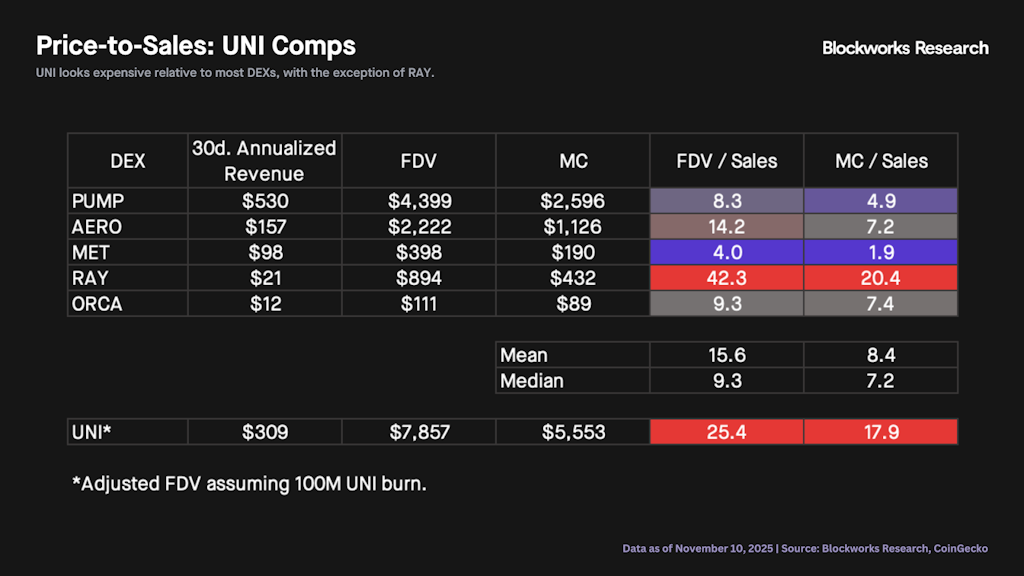Select the red 25.4 cell for UNI
The image size is (1024, 576).
pyautogui.click(x=726, y=432)
